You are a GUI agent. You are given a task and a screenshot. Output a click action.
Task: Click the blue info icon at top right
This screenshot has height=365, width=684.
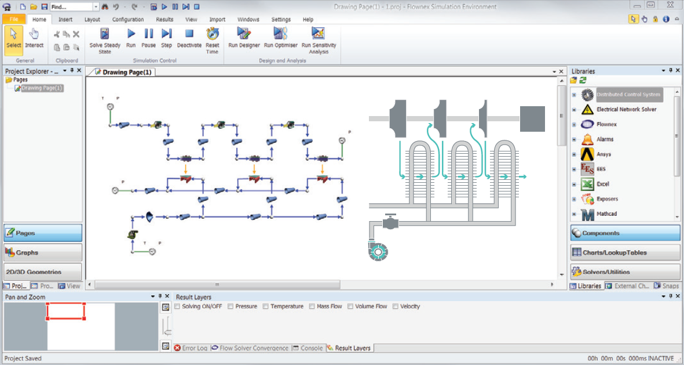tap(666, 19)
